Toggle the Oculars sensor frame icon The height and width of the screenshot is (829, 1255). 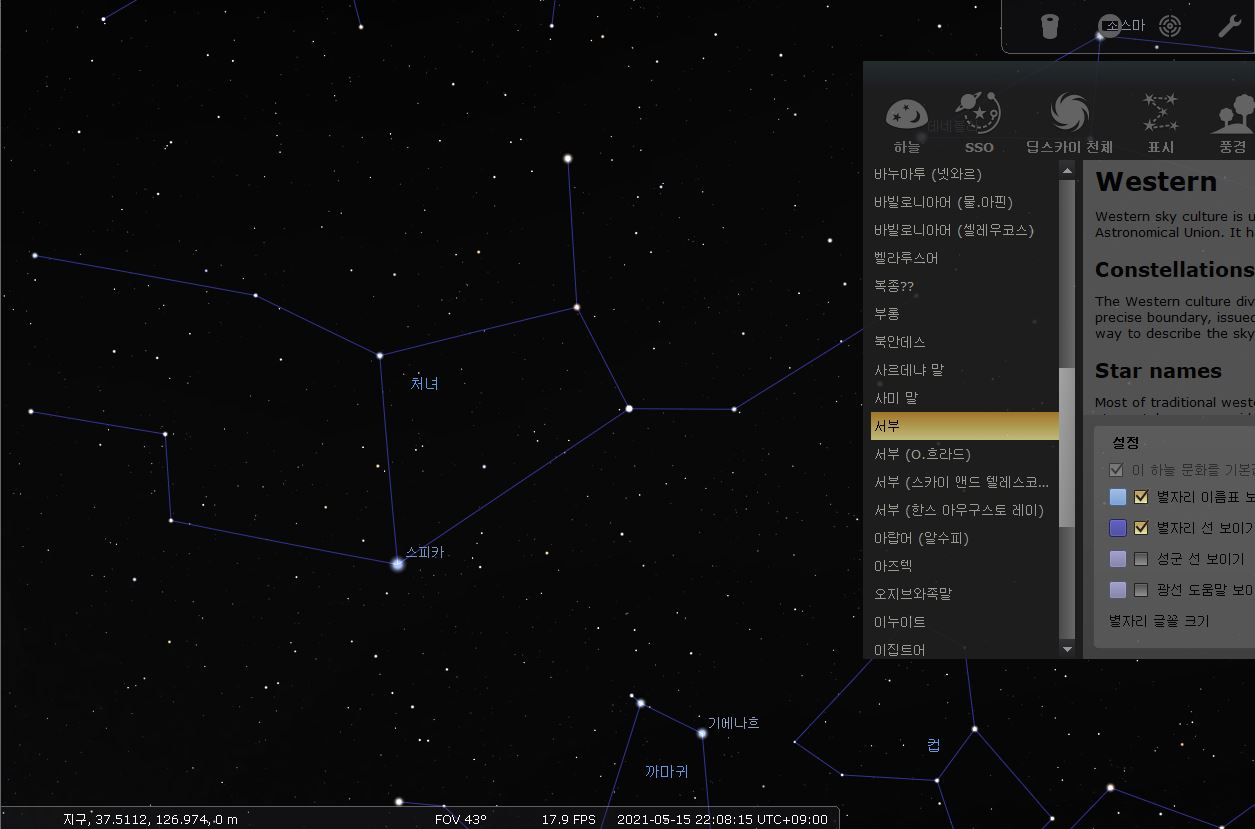(x=1110, y=26)
